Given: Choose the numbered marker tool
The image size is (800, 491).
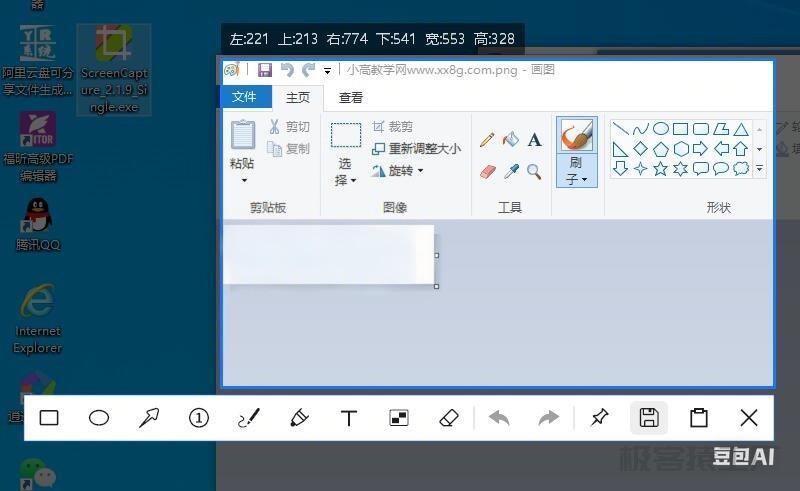Looking at the screenshot, I should coord(199,418).
